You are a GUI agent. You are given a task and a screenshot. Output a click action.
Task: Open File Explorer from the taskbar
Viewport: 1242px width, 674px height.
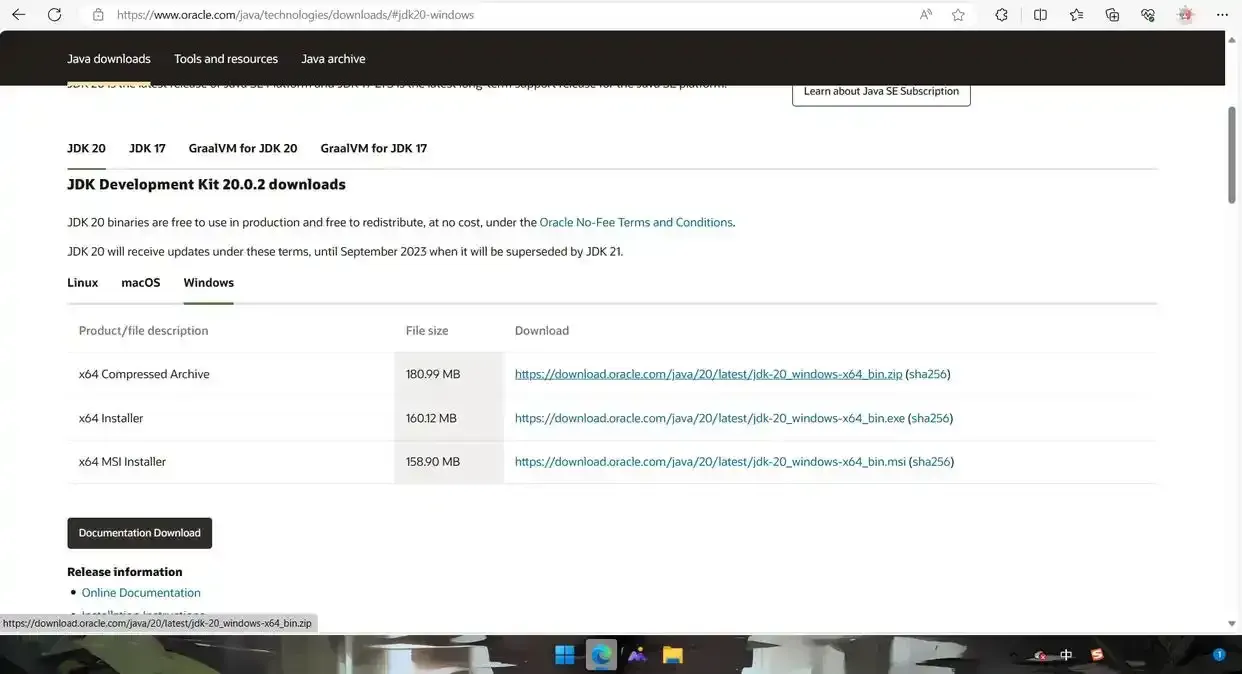coord(672,655)
